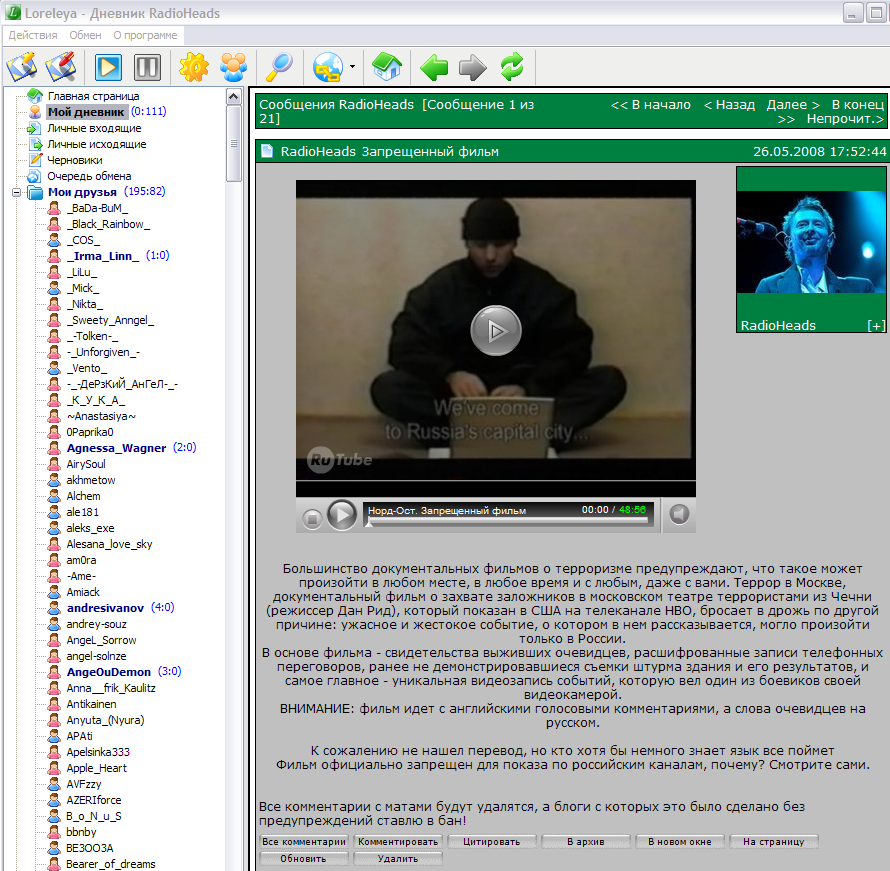The width and height of the screenshot is (890, 871).
Task: Select friend Alesana_love_sky
Action: 110,544
